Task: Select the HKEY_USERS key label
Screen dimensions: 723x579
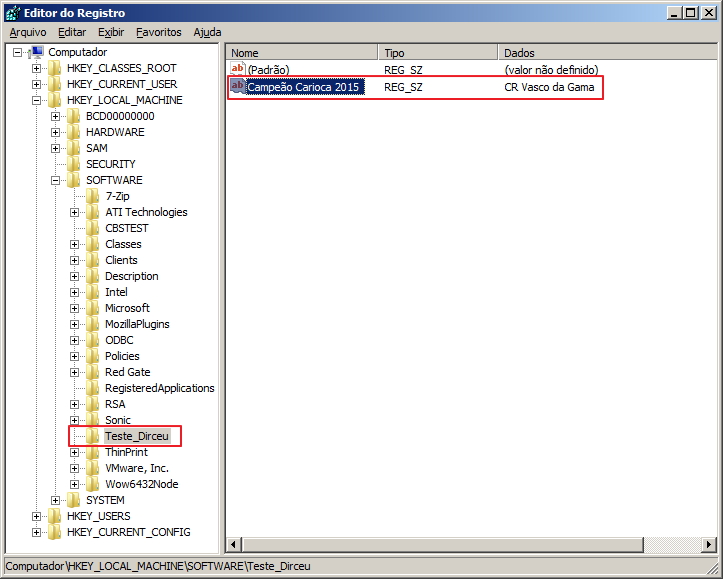Action: pos(99,516)
